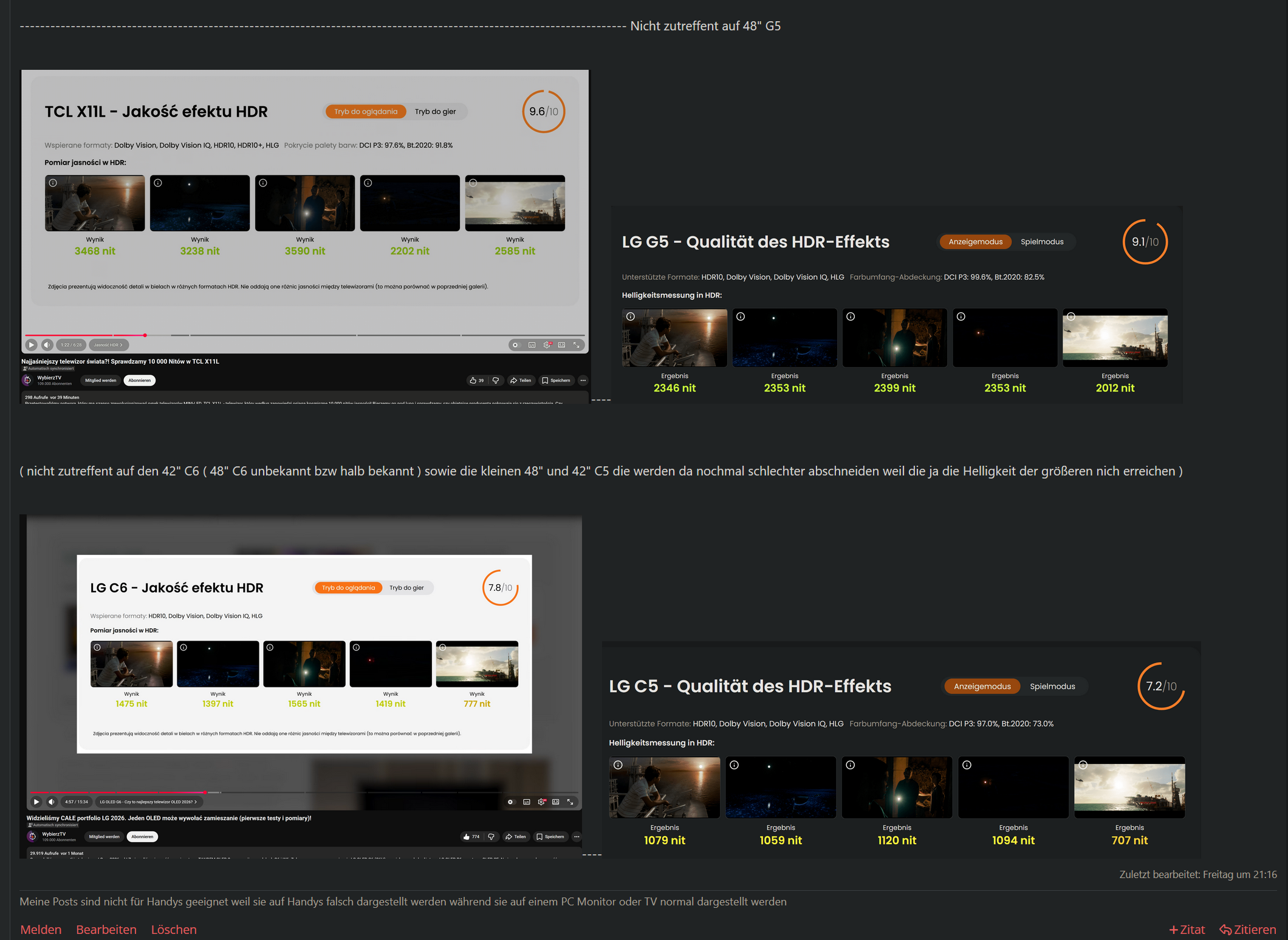
Task: Select Spielmodus in the LG G5 card
Action: click(1042, 242)
